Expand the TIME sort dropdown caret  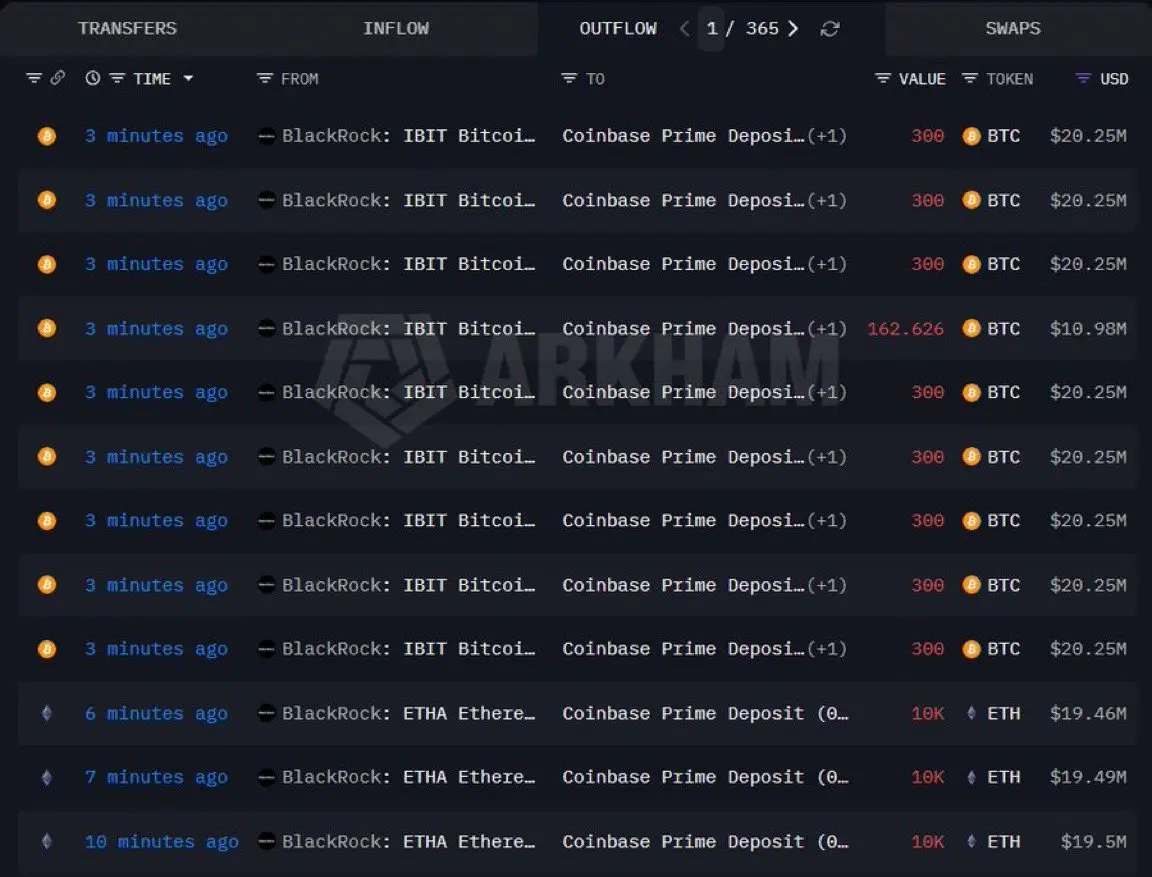188,78
